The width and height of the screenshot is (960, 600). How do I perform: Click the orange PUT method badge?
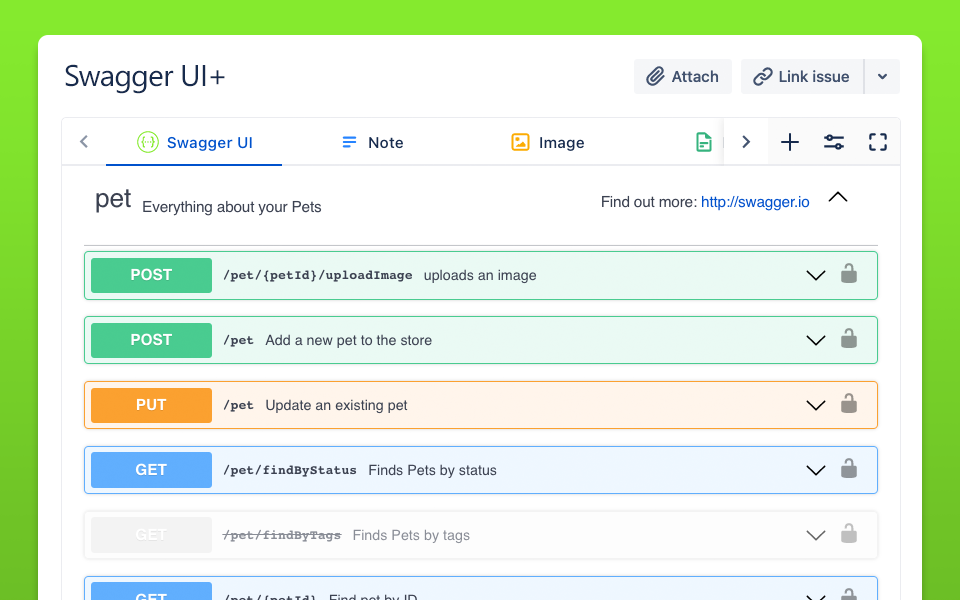(151, 405)
